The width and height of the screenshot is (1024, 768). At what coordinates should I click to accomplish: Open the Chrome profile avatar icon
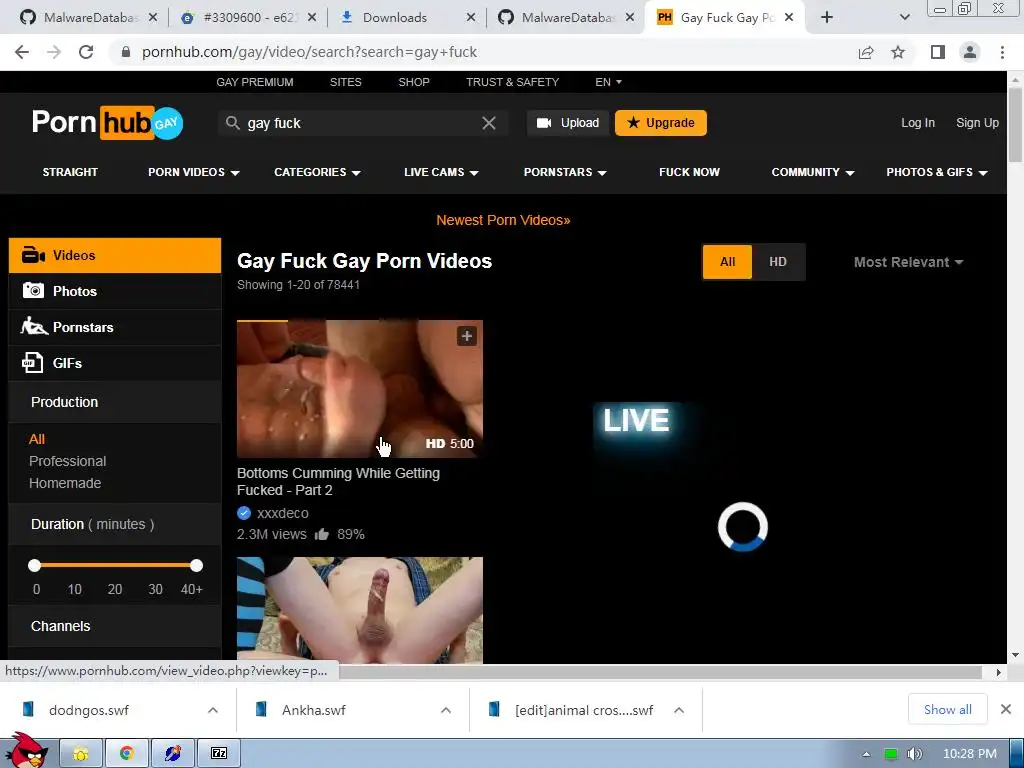[970, 52]
